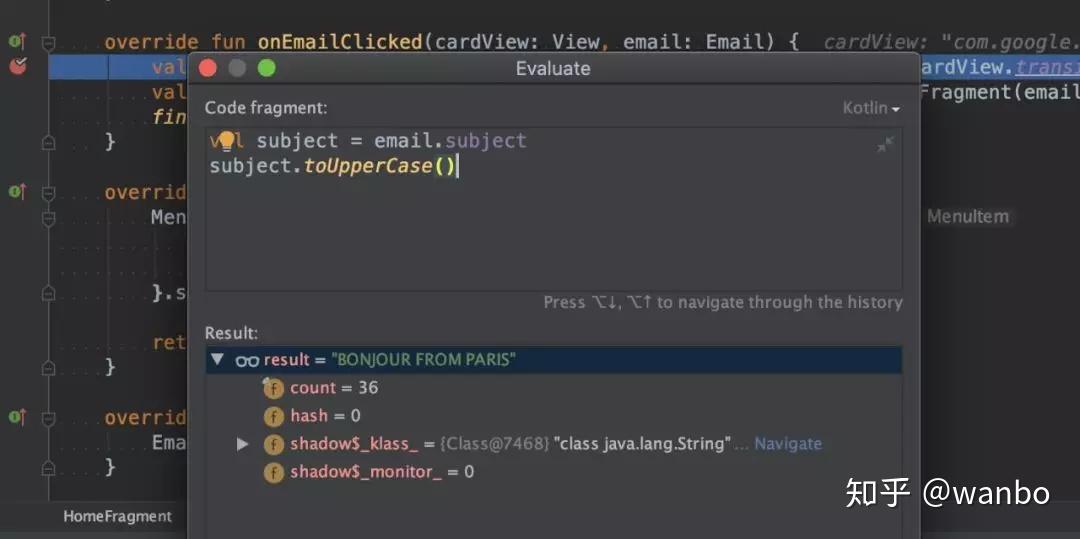
Task: Click override gutter icon beside onEmailClicked
Action: tap(17, 42)
